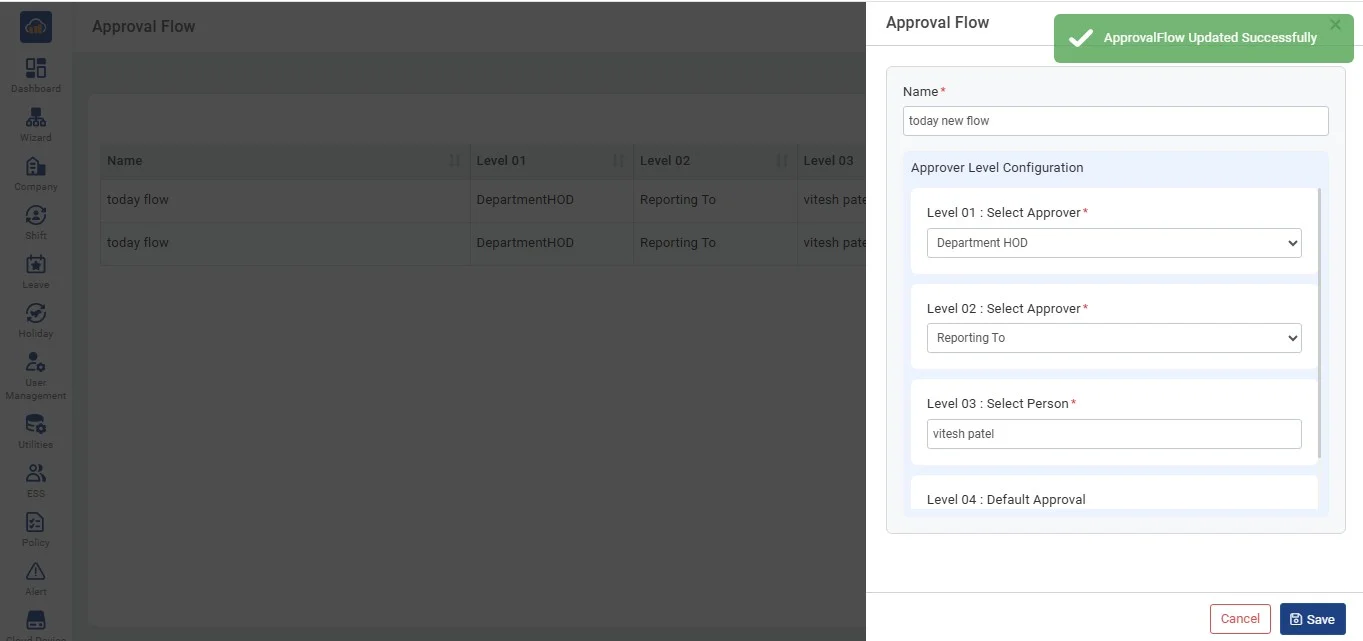This screenshot has width=1363, height=641.
Task: Open the Policy sidebar icon
Action: tap(36, 523)
